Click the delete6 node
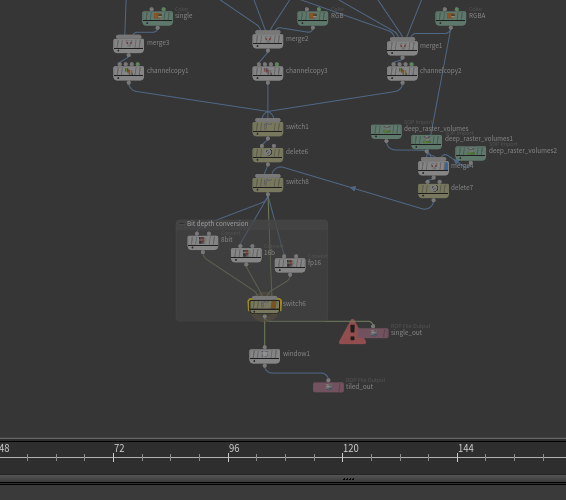This screenshot has width=566, height=500. [x=267, y=153]
